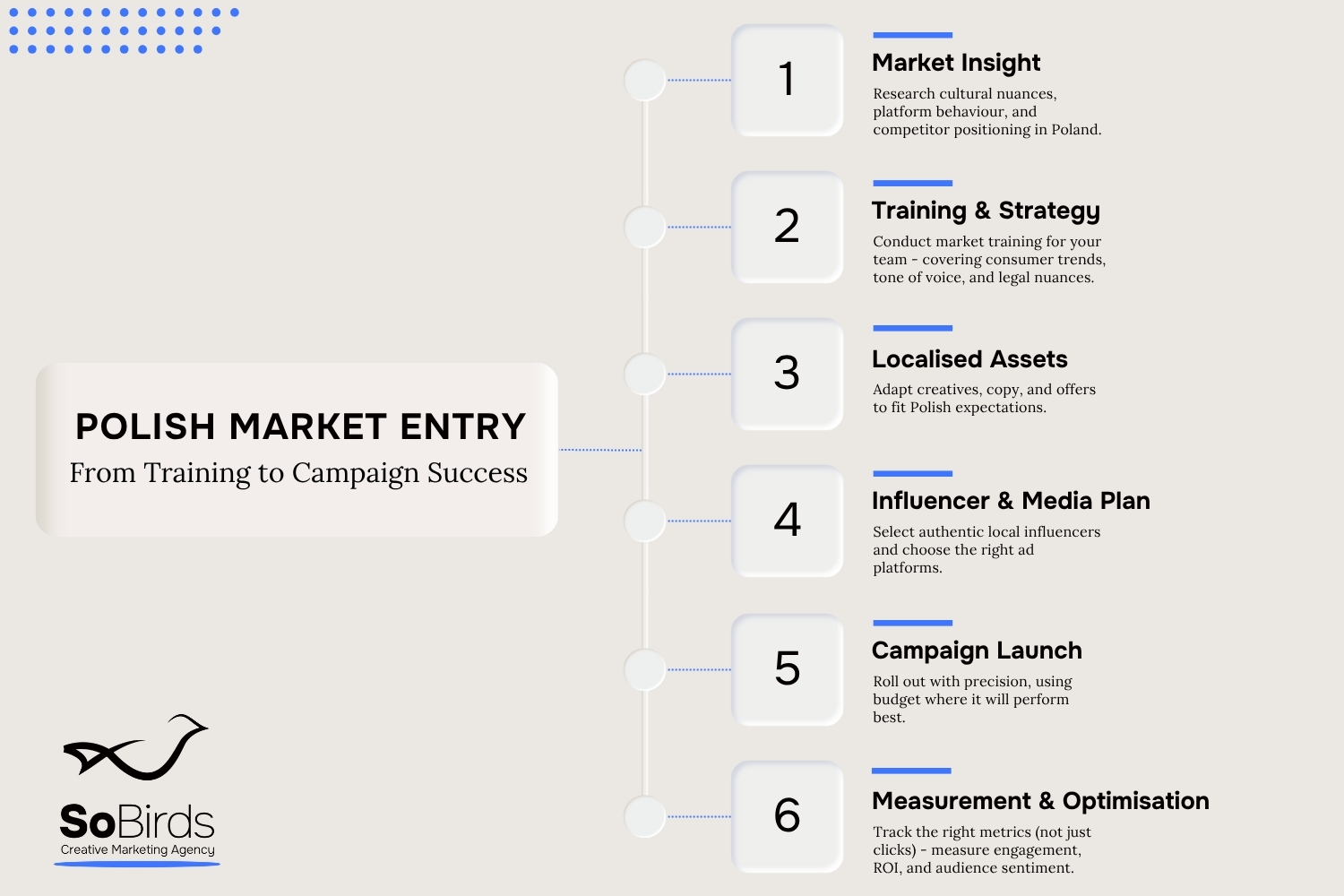Click the Measurement & Optimisation heading

pos(1040,801)
